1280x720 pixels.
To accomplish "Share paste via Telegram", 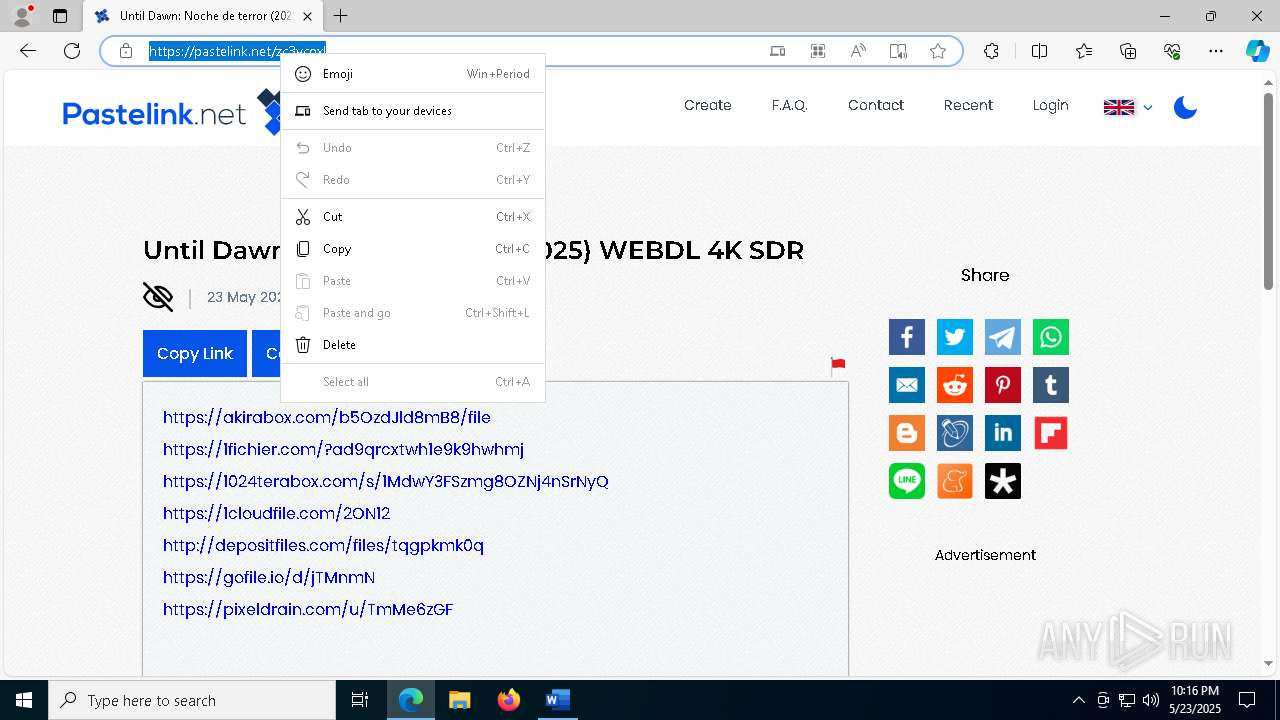I will click(x=1003, y=337).
